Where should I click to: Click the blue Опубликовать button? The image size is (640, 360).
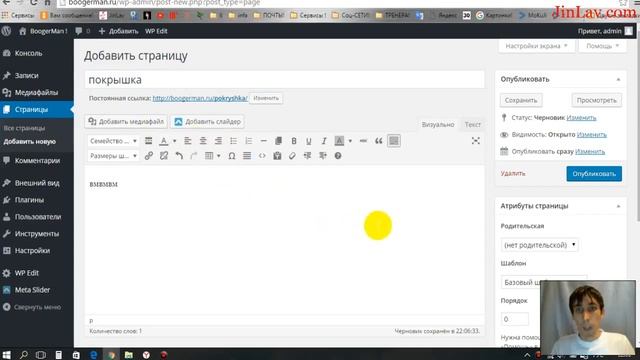click(x=594, y=173)
